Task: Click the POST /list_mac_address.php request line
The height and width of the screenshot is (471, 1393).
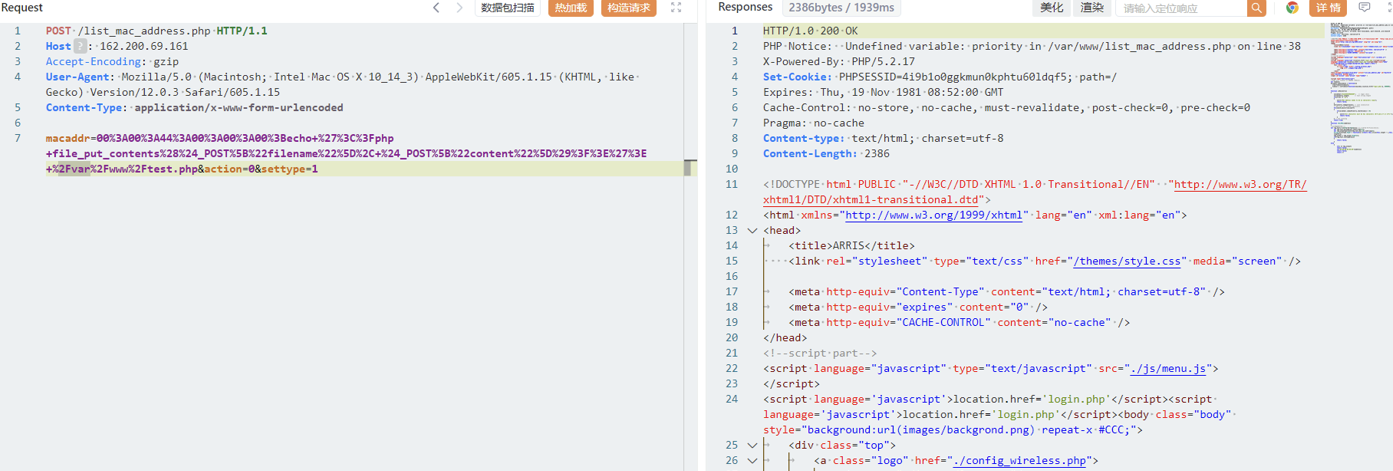Action: point(156,31)
